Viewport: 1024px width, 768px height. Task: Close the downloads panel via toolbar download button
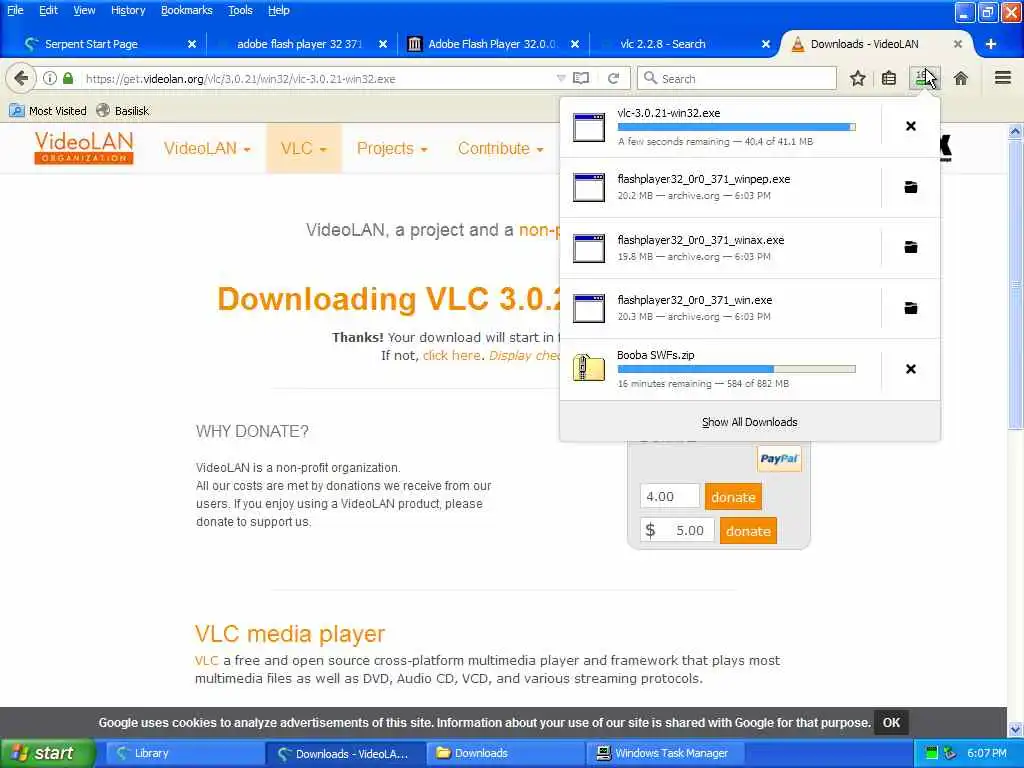coord(924,78)
